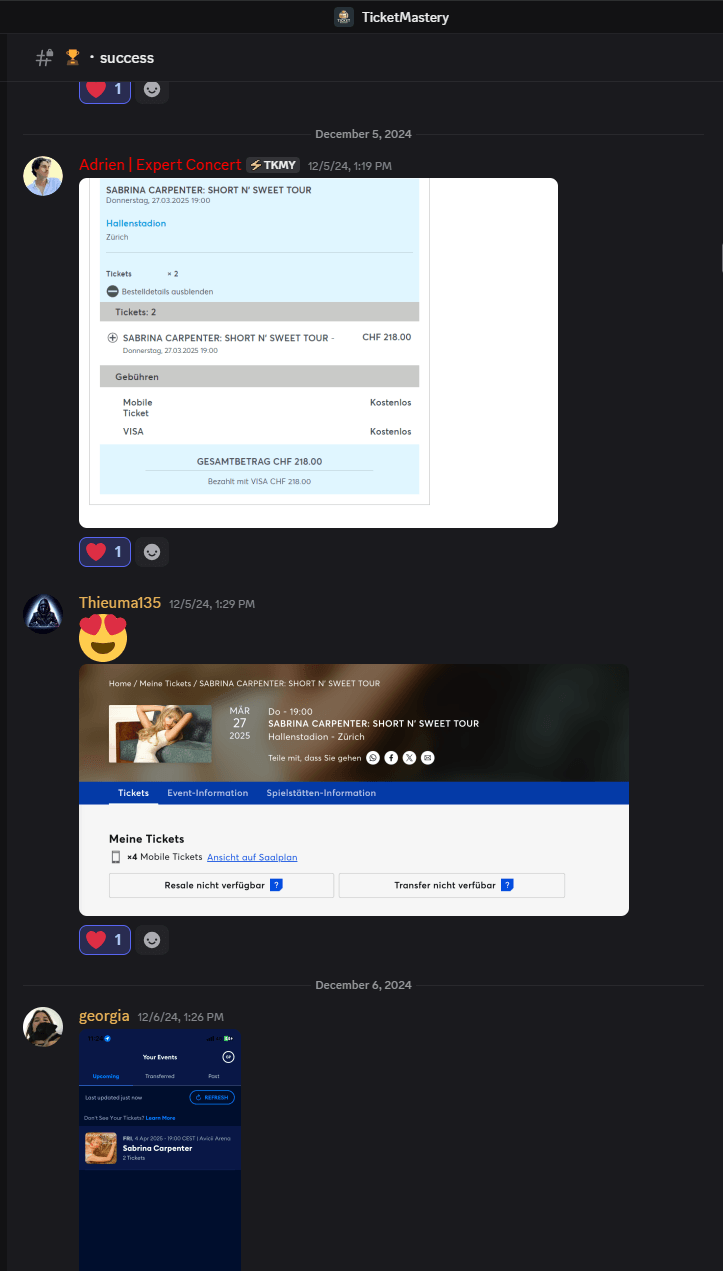The image size is (723, 1271).
Task: Select the Event-Information tab
Action: (x=208, y=793)
